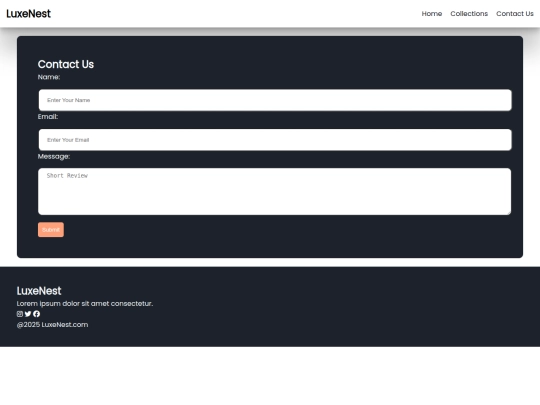Open the Twitter bird icon in footer
The height and width of the screenshot is (405, 540).
pos(28,314)
